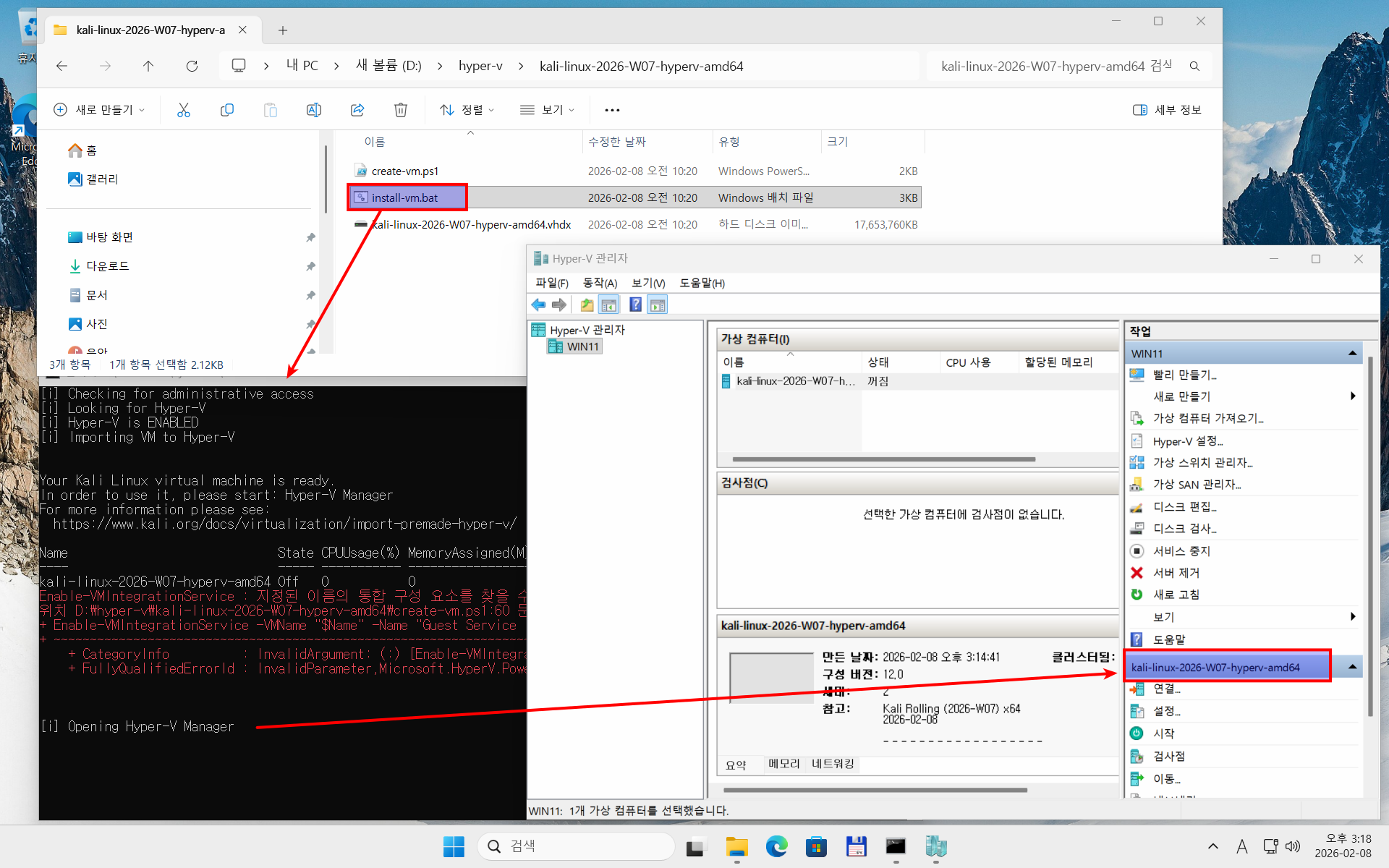Click the Paste icon in Explorer toolbar
Viewport: 1389px width, 868px height.
pos(271,110)
